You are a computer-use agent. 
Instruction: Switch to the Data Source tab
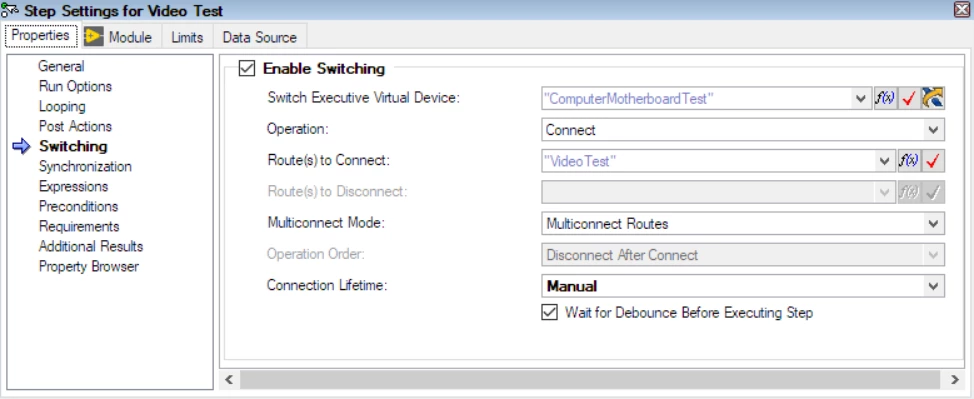click(x=260, y=37)
